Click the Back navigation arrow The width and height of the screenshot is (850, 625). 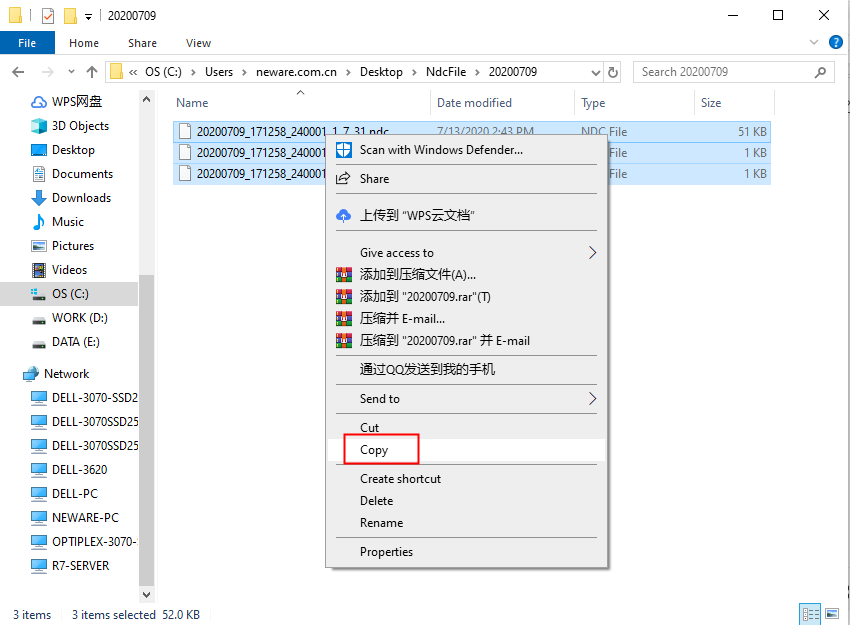pyautogui.click(x=18, y=72)
